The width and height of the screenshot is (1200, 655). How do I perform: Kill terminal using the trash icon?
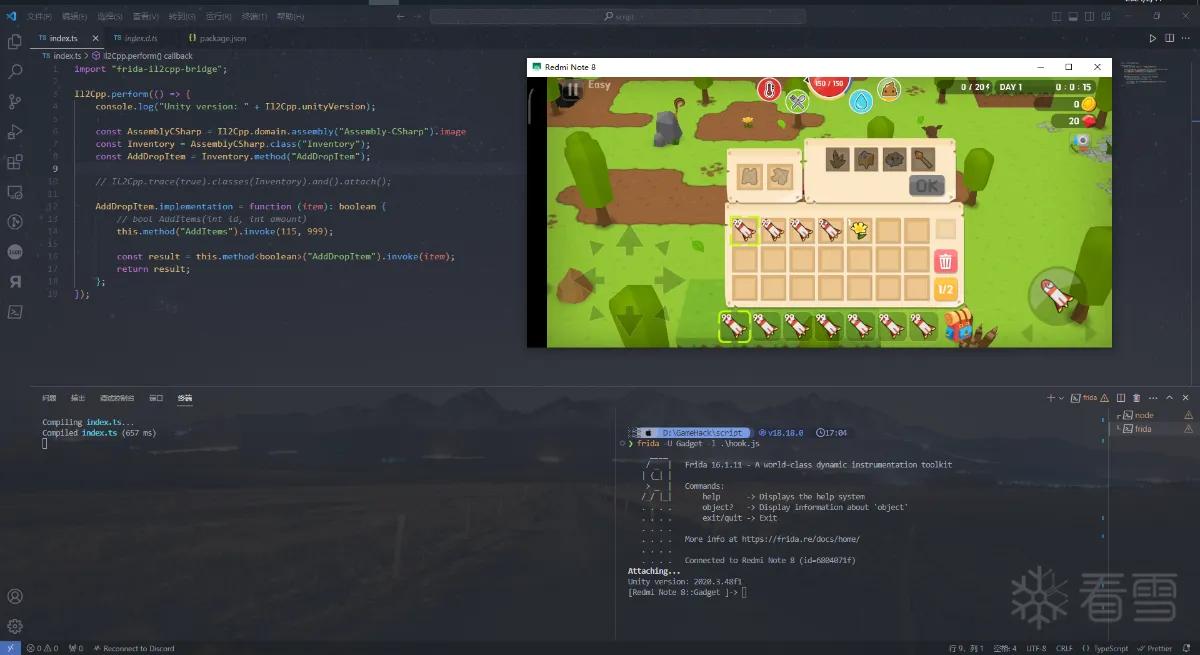point(1138,398)
